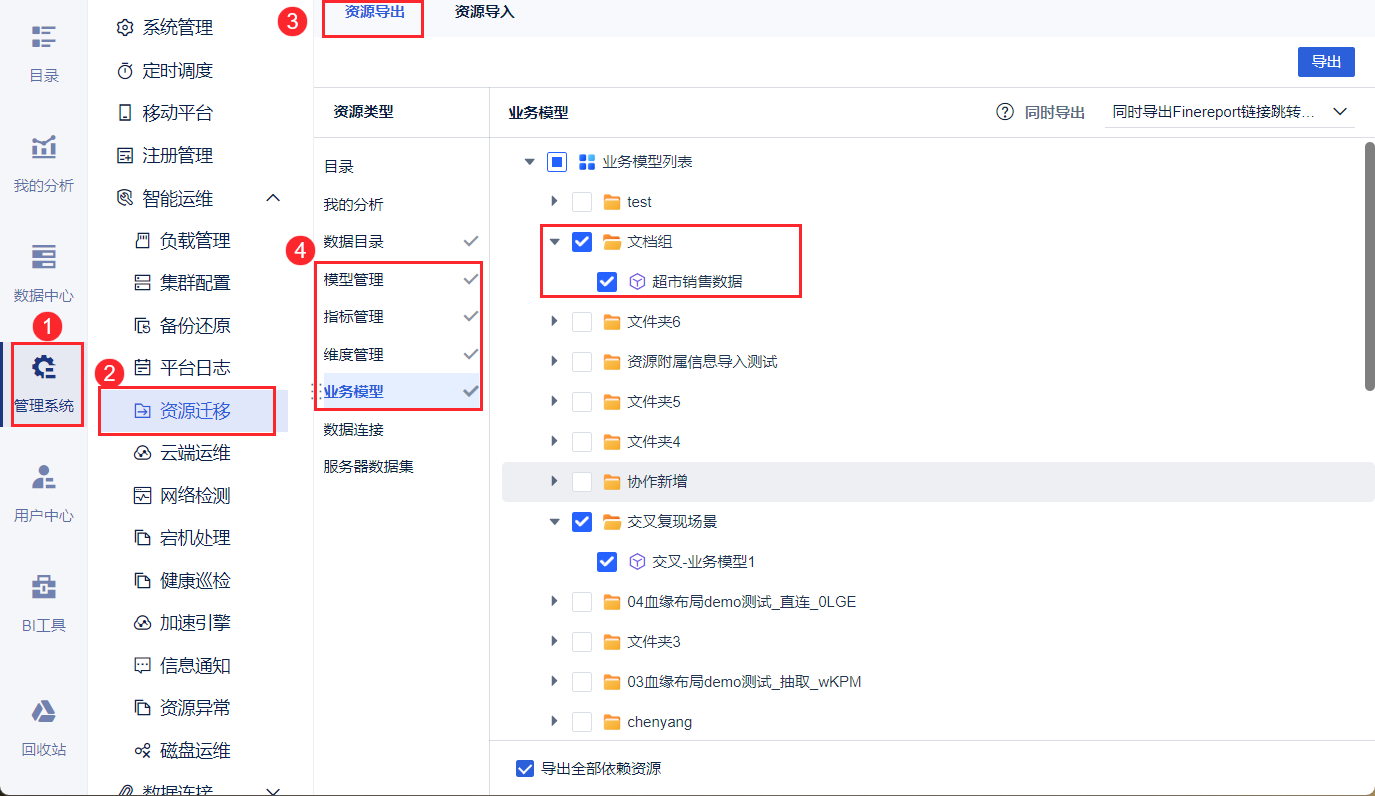1375x796 pixels.
Task: Open 平台日志 in the side menu
Action: tap(195, 368)
